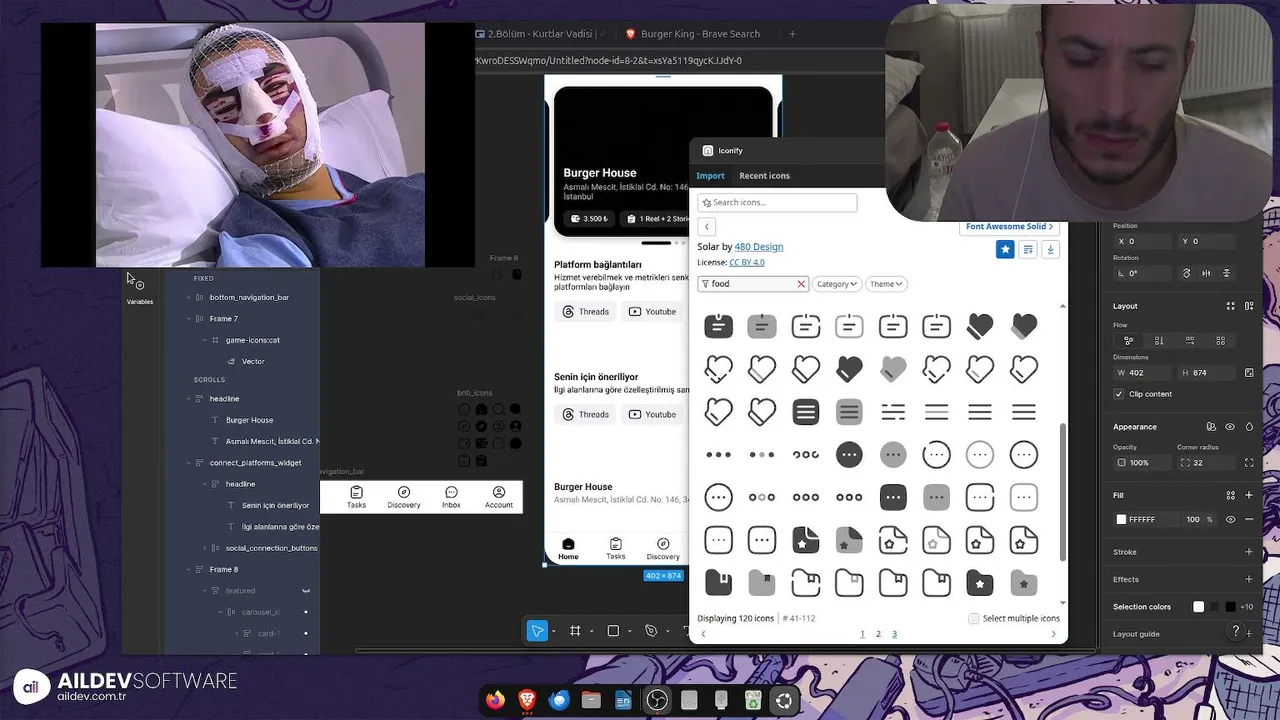Expand the social_connection_buttons layer
This screenshot has height=720, width=1280.
click(204, 548)
